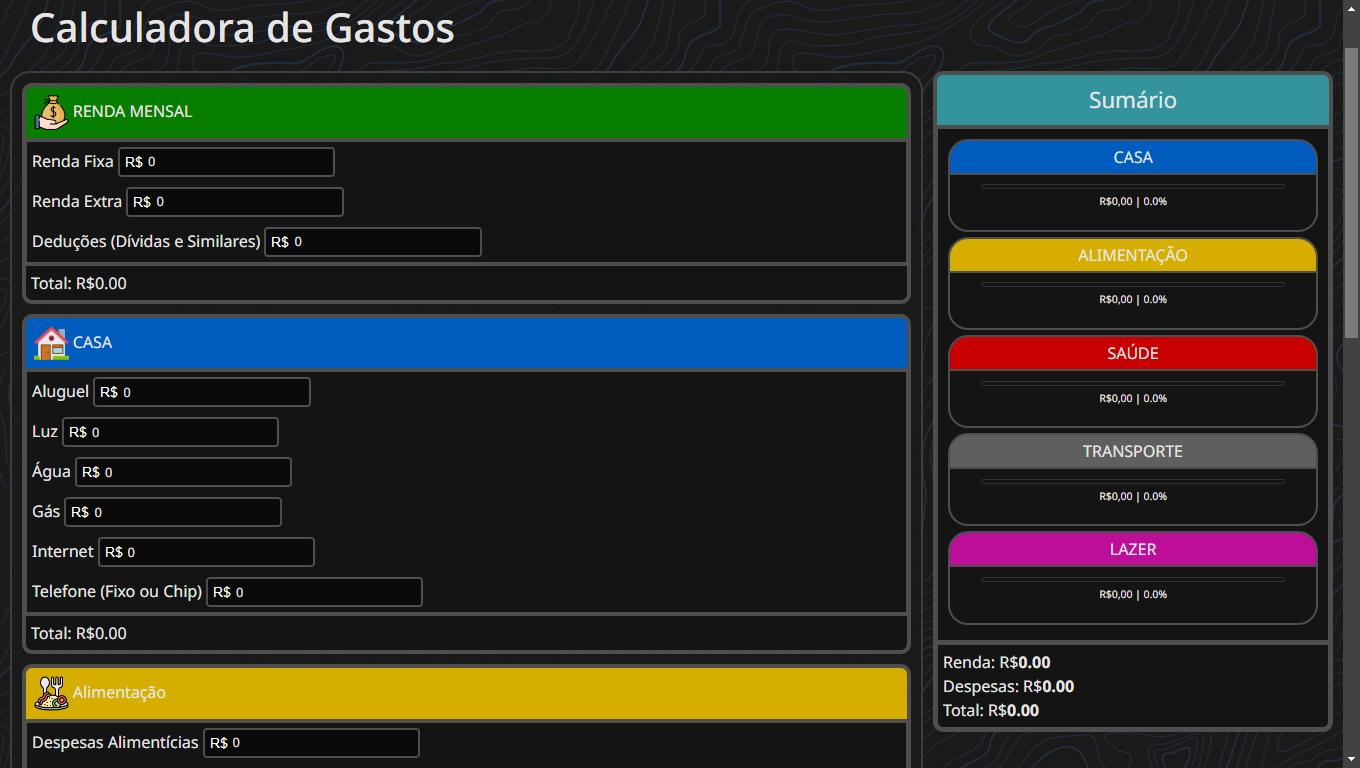Viewport: 1360px width, 768px height.
Task: Click the Renda Mensal 'Total: R$0.00' line
Action: point(79,283)
